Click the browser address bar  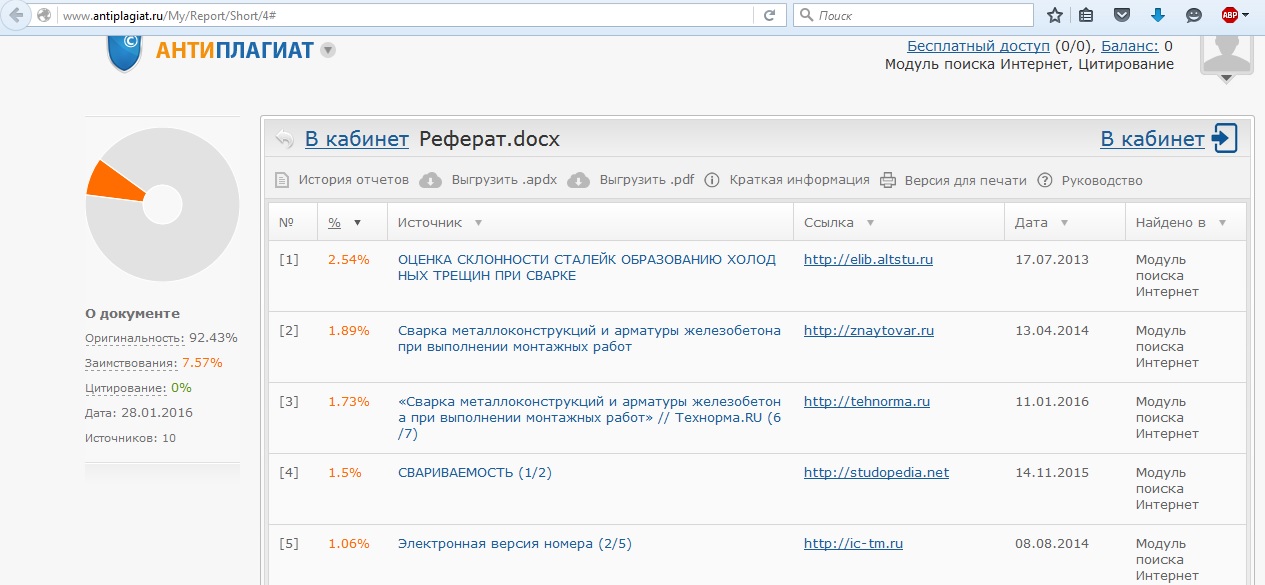(x=405, y=15)
